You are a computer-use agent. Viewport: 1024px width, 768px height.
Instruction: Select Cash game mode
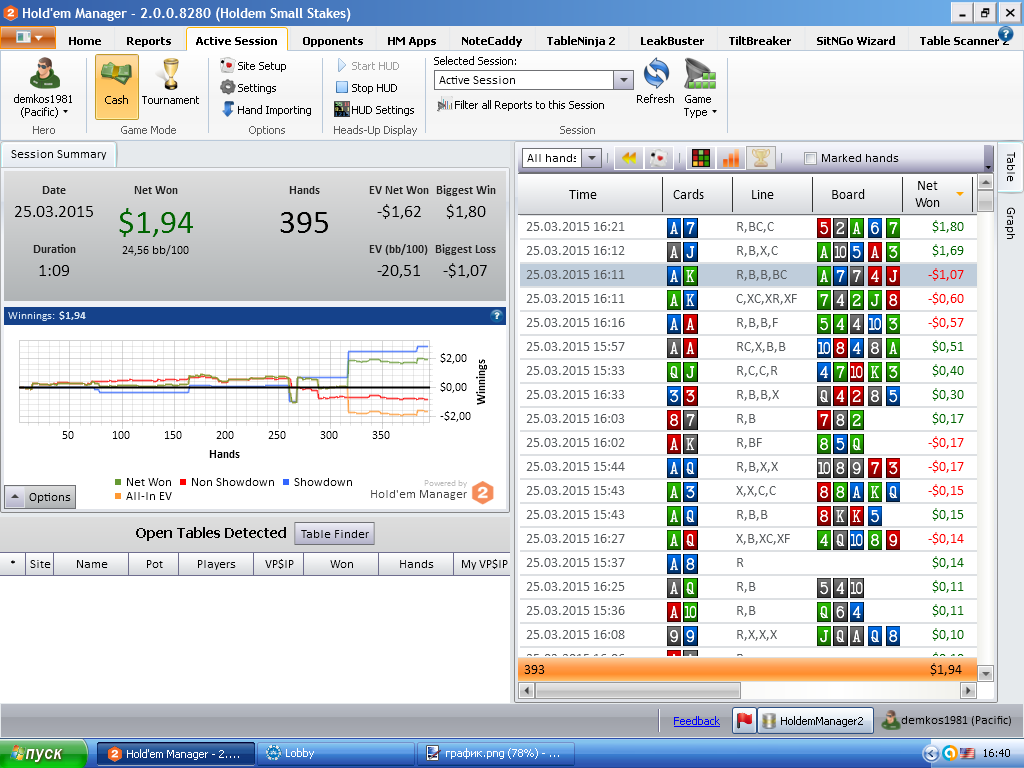pyautogui.click(x=116, y=86)
